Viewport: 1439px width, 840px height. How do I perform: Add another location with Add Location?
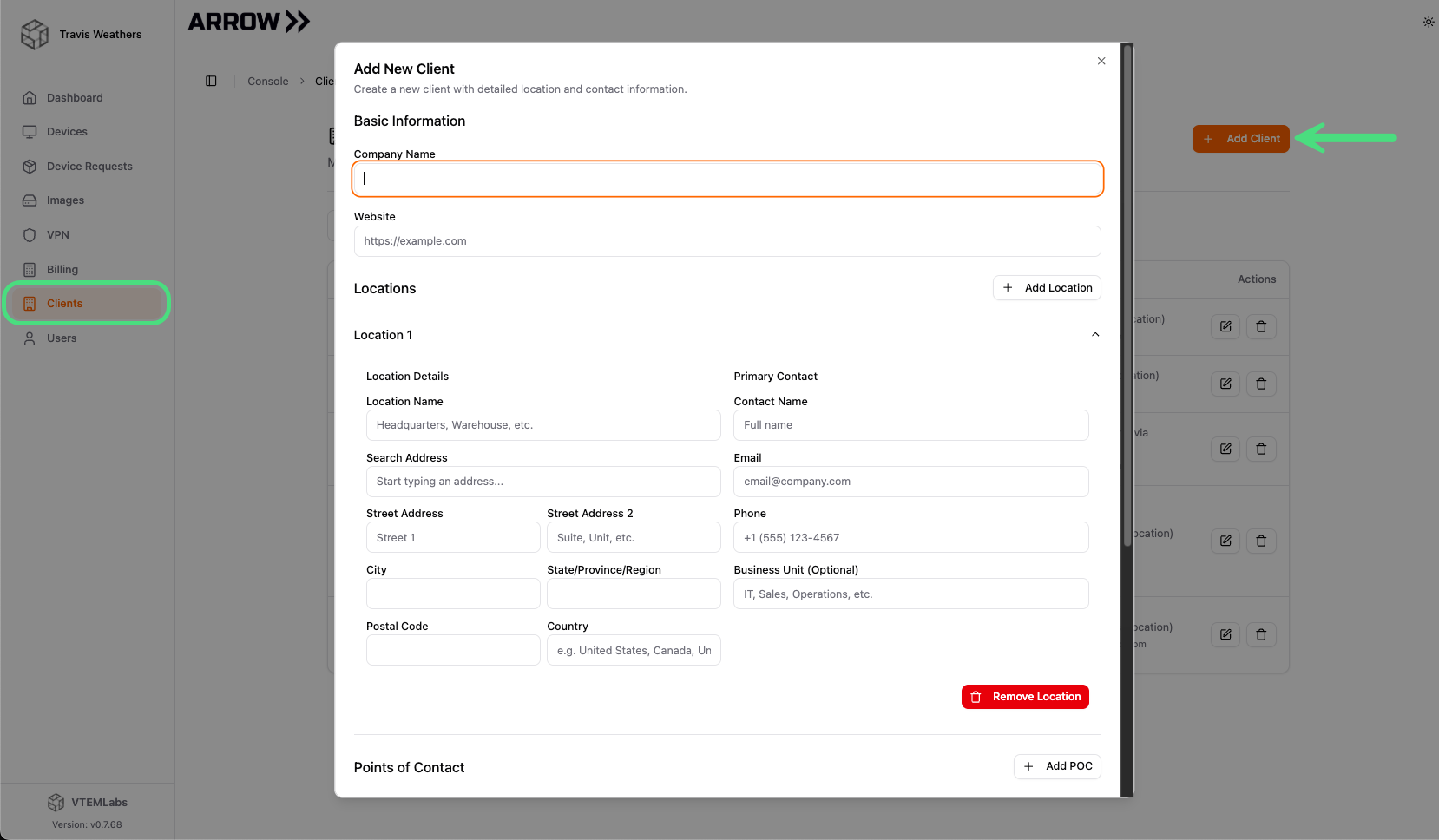pos(1047,287)
